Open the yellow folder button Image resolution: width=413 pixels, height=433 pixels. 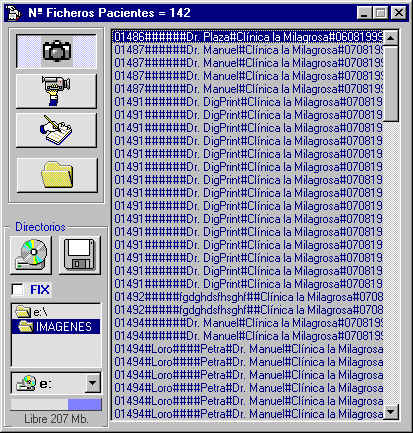tap(57, 175)
